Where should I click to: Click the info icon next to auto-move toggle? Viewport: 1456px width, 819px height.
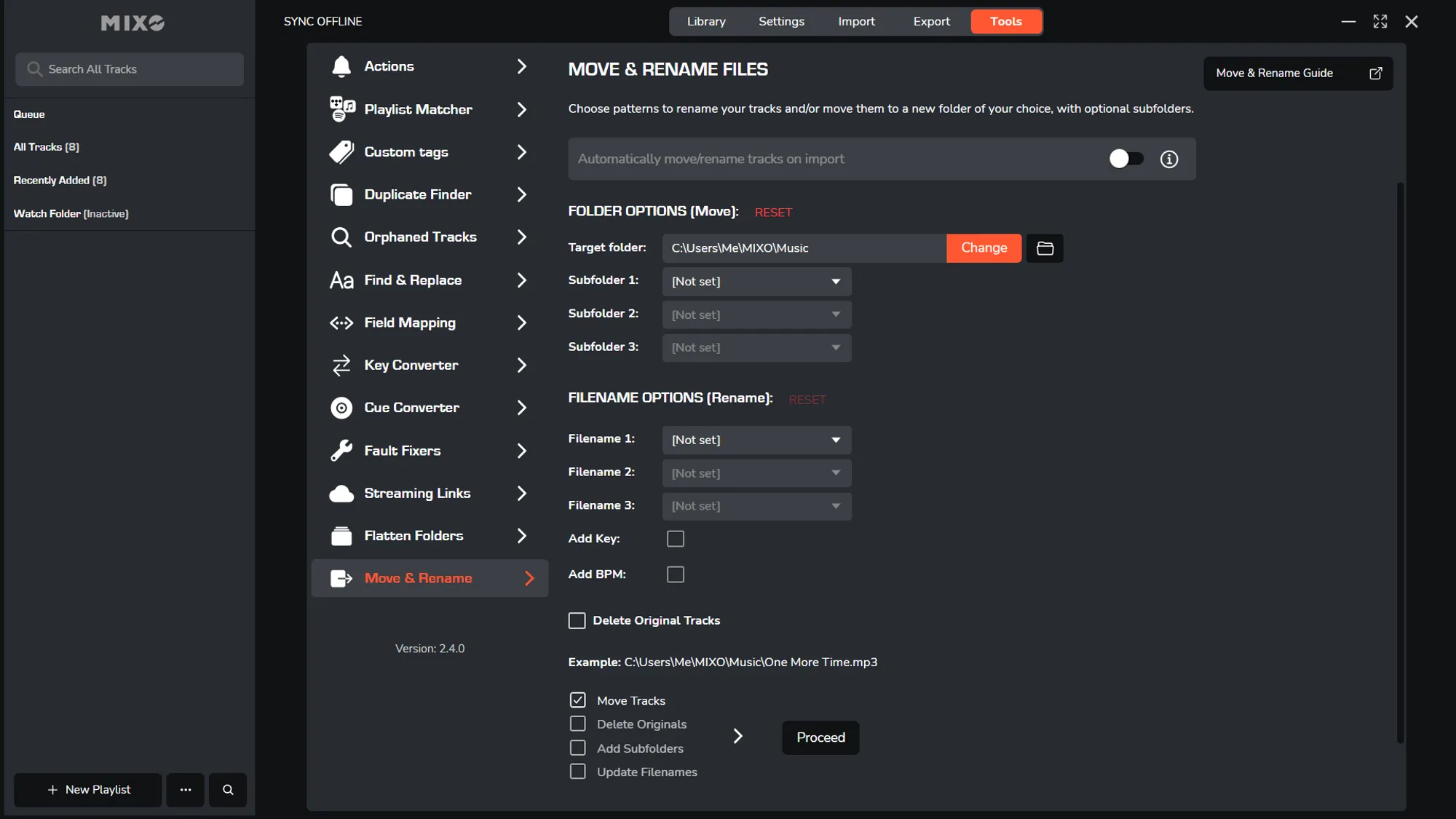[1168, 159]
